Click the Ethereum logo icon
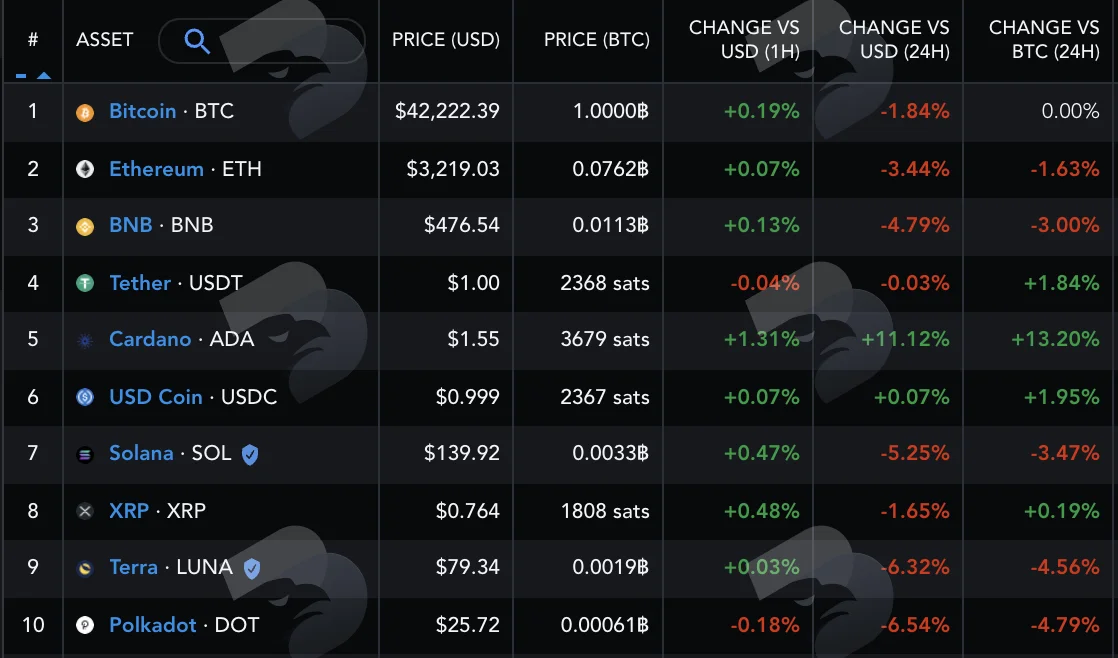Viewport: 1118px width, 658px height. pos(85,169)
